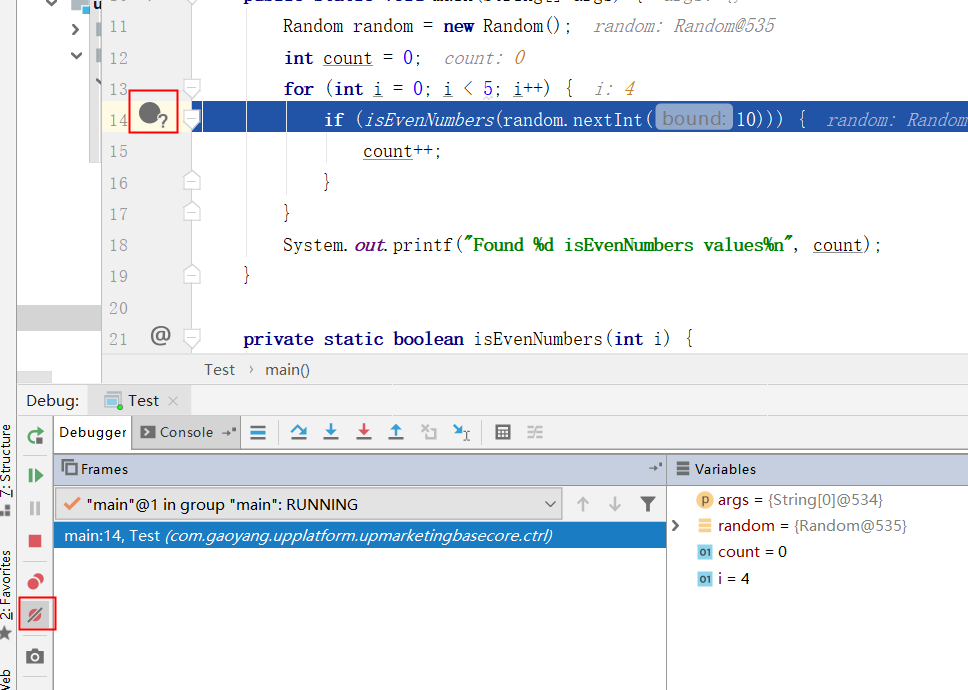Toggle fold marker at line 17

tap(192, 212)
